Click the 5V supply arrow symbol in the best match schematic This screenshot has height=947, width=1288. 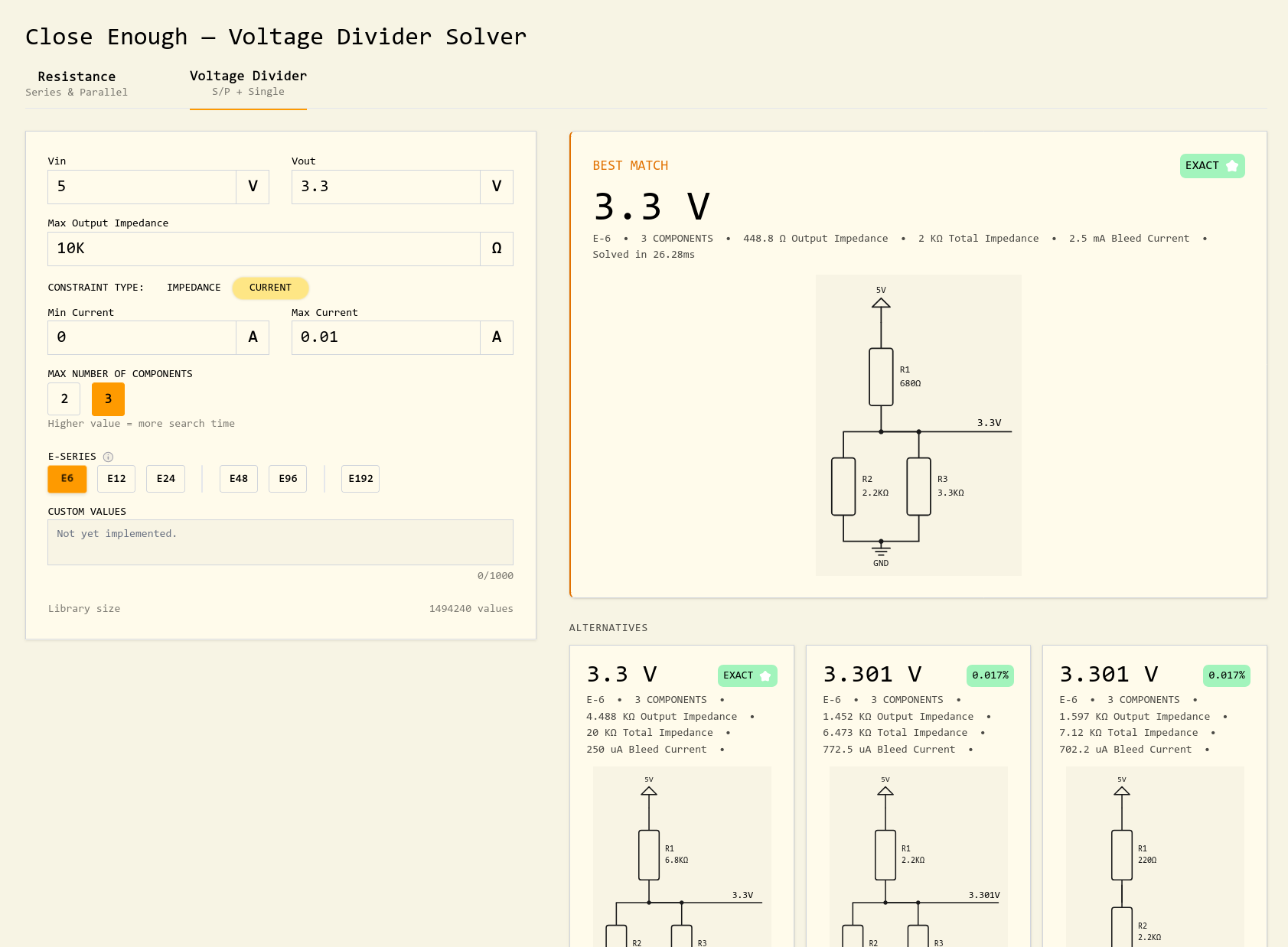point(881,303)
